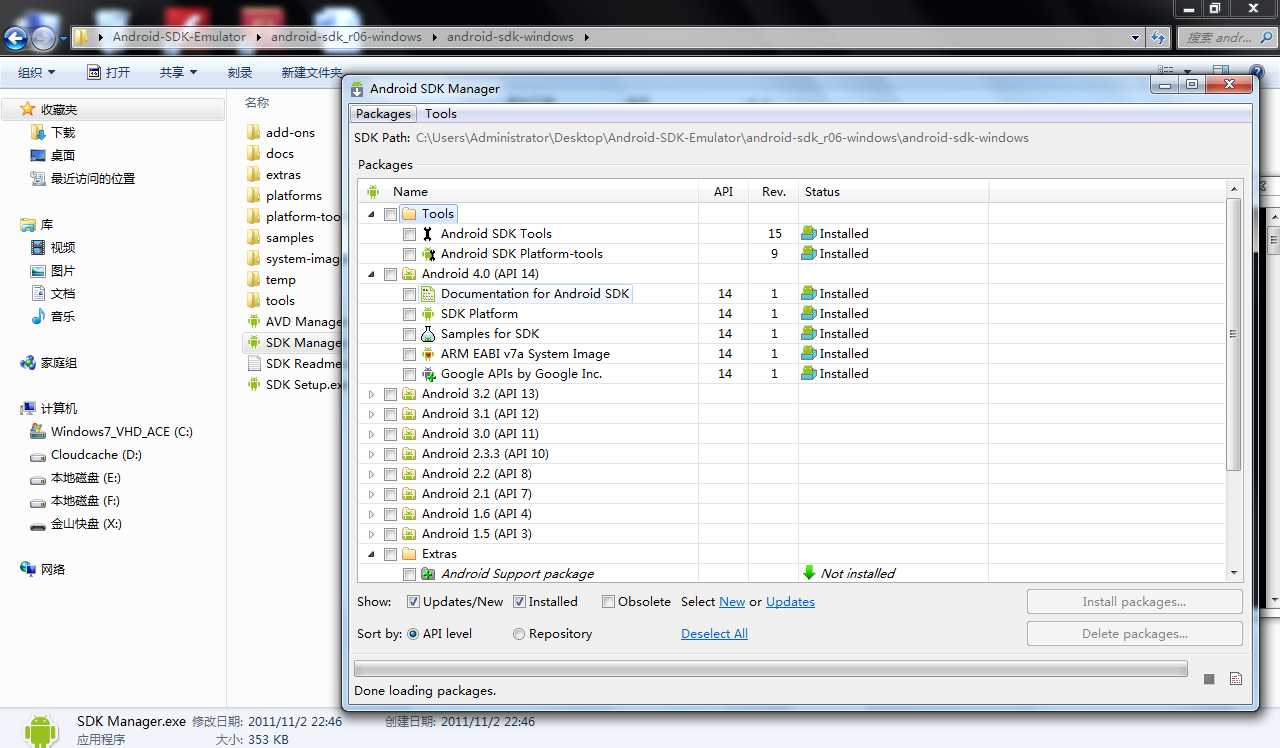Click the AVD Manager android icon in Explorer
The height and width of the screenshot is (748, 1280).
click(x=253, y=322)
